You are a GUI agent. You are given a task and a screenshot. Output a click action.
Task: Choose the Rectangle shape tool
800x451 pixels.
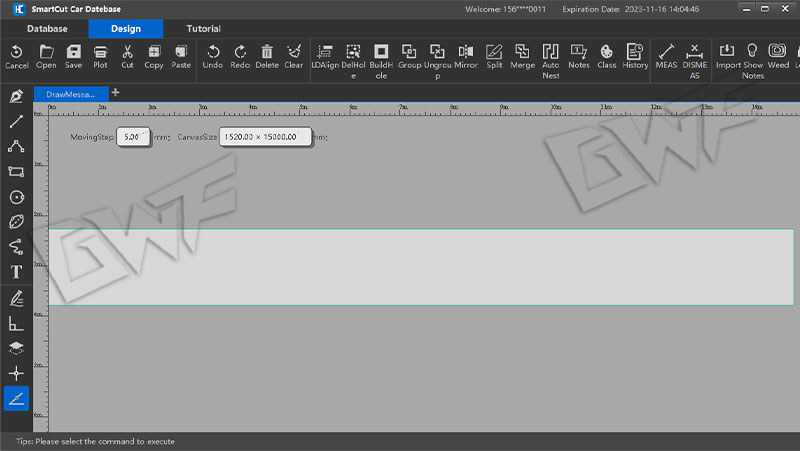click(x=16, y=171)
